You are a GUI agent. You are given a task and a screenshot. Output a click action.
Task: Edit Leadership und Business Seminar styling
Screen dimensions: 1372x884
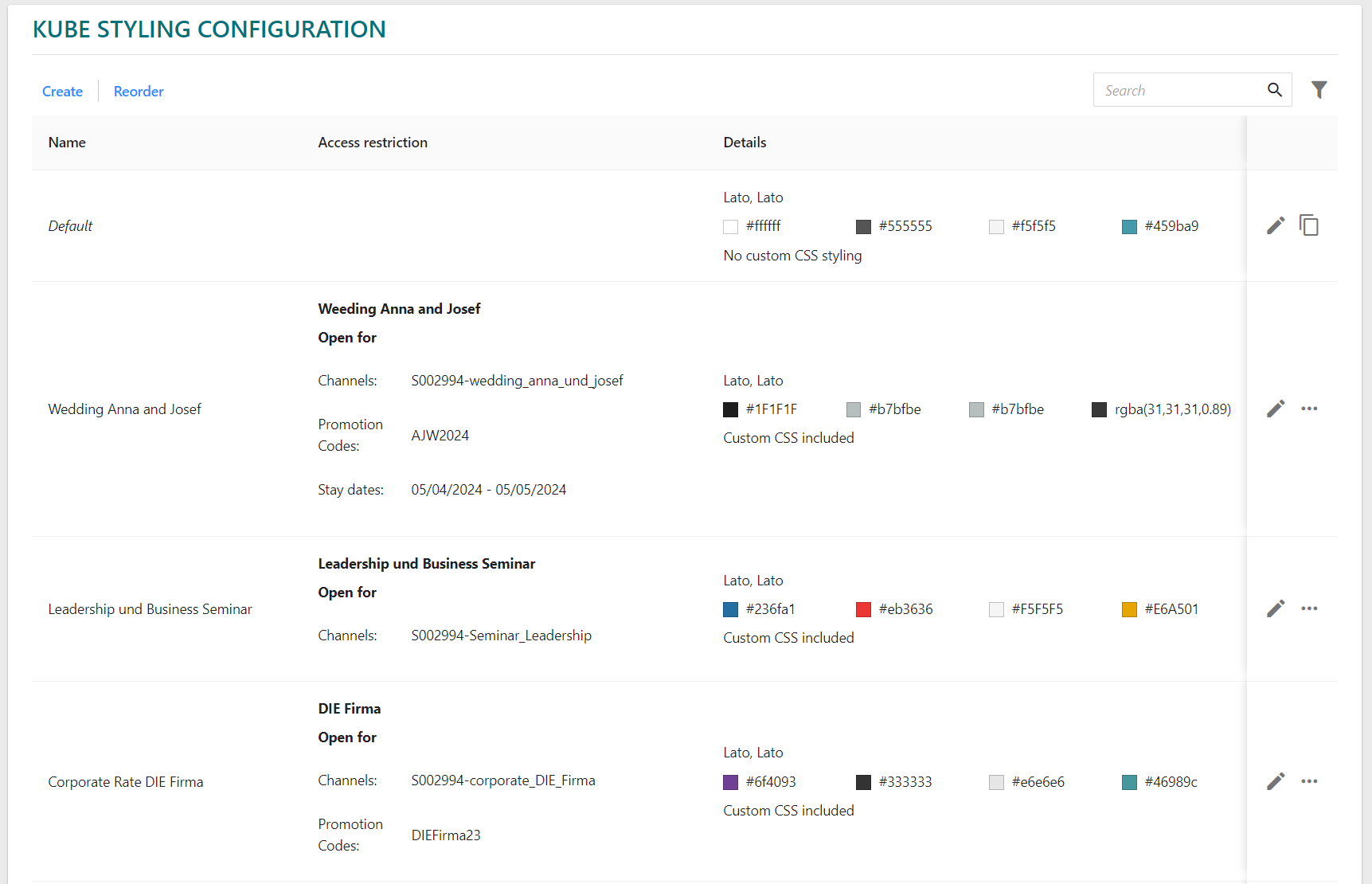pyautogui.click(x=1276, y=609)
